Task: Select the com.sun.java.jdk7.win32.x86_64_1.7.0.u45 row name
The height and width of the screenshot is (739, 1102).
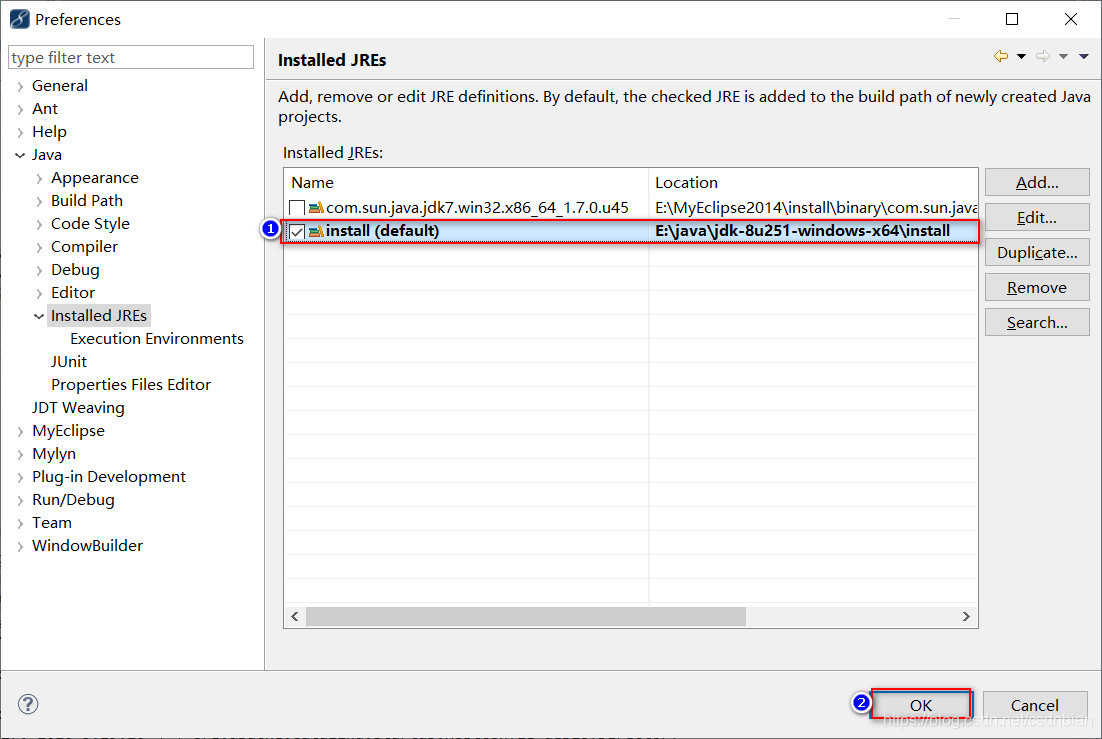Action: (477, 207)
